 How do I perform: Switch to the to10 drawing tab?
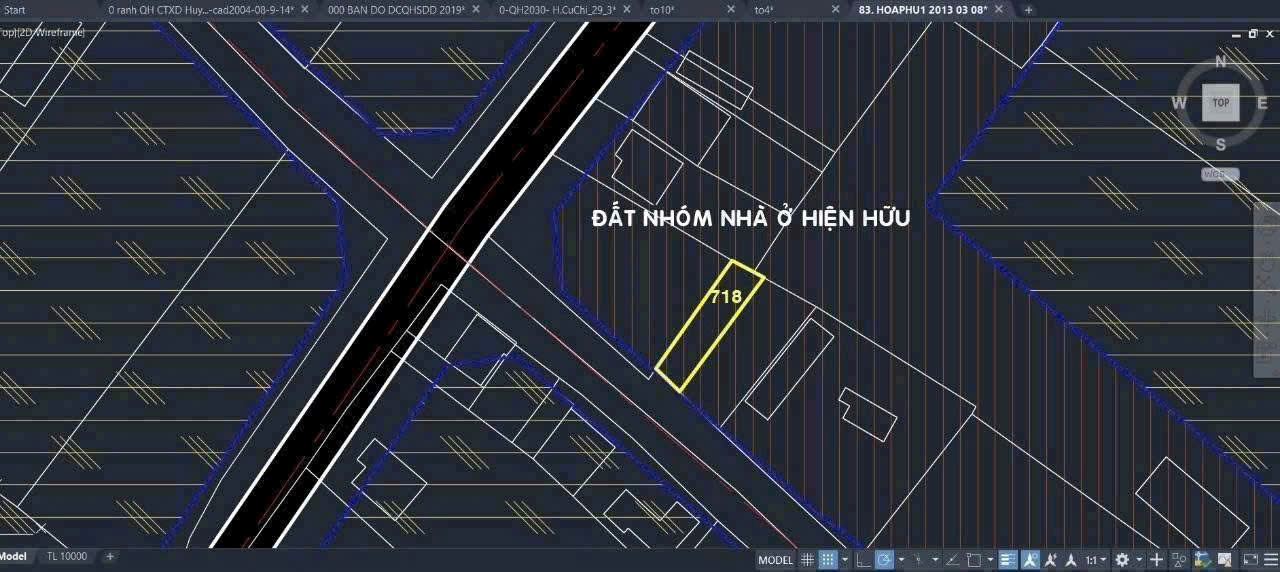[x=662, y=9]
